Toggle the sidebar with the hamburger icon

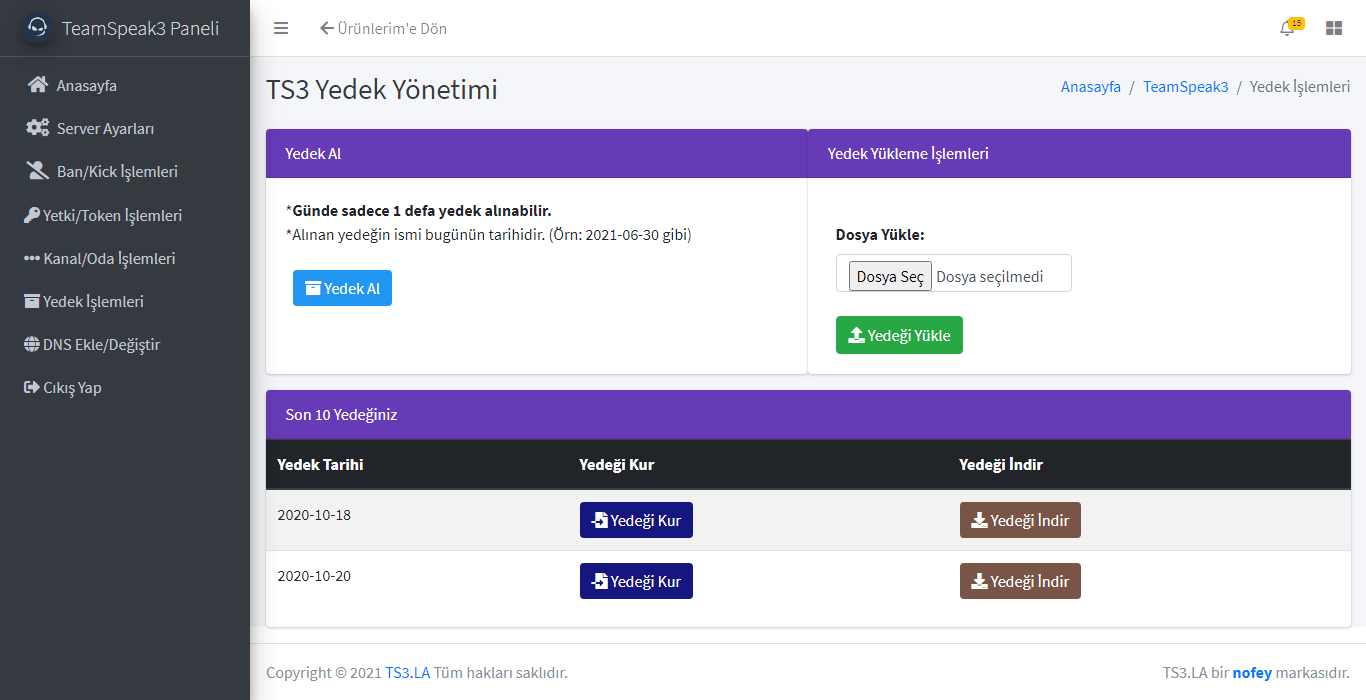click(x=281, y=28)
